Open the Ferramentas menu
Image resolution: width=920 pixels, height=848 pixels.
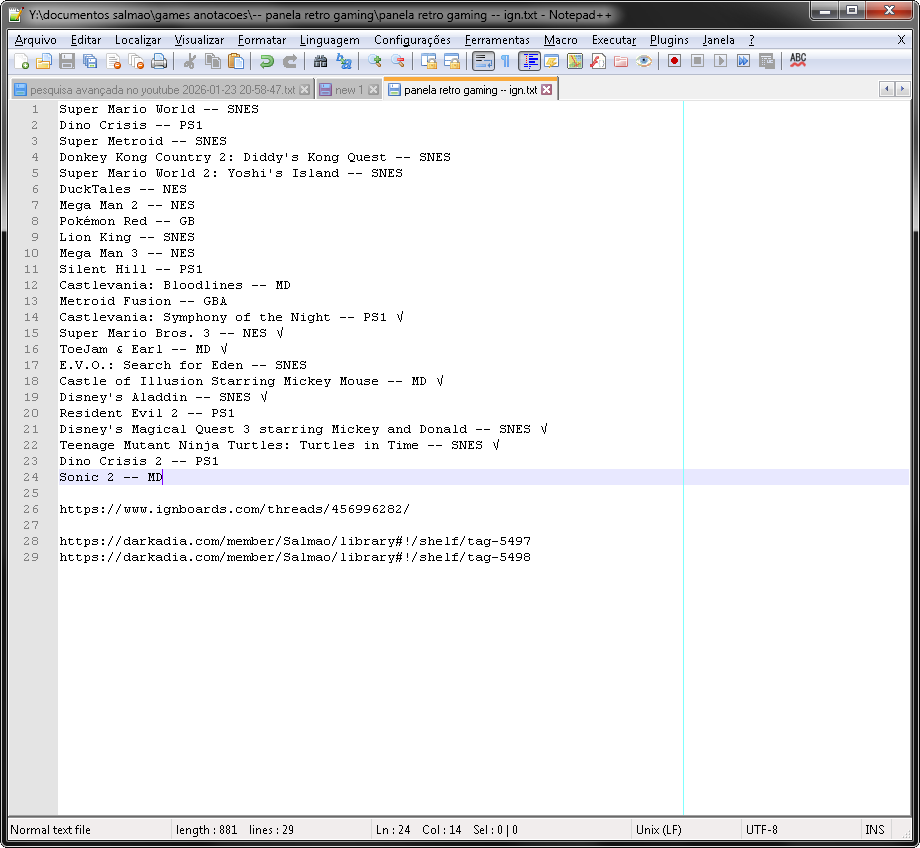click(x=497, y=40)
